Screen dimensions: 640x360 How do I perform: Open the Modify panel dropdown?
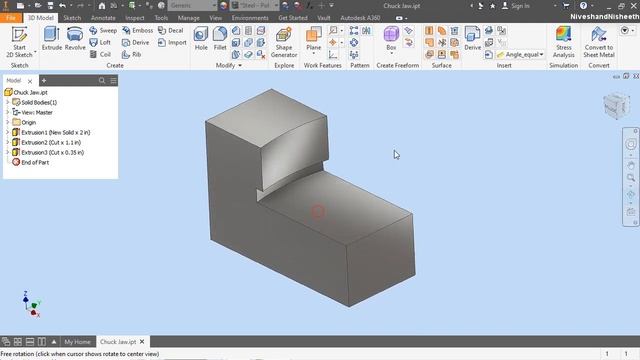click(229, 65)
